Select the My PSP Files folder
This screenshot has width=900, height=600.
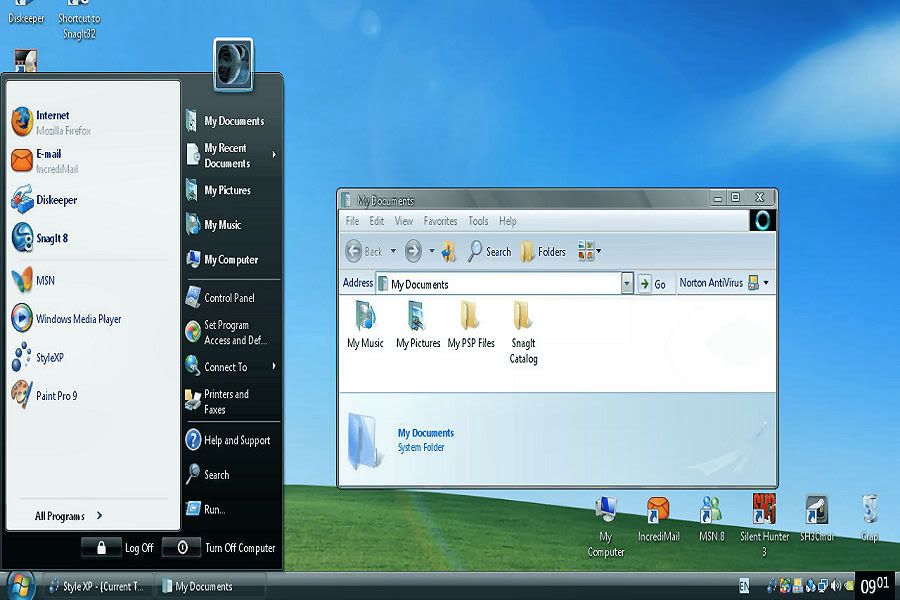coord(471,325)
